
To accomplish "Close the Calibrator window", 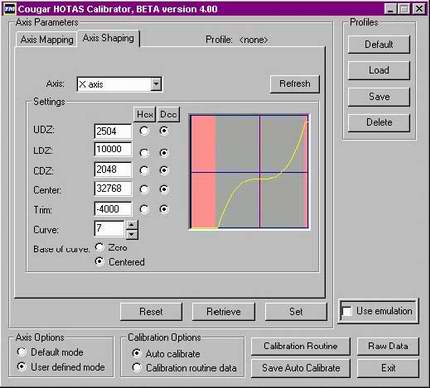I will tap(419, 9).
